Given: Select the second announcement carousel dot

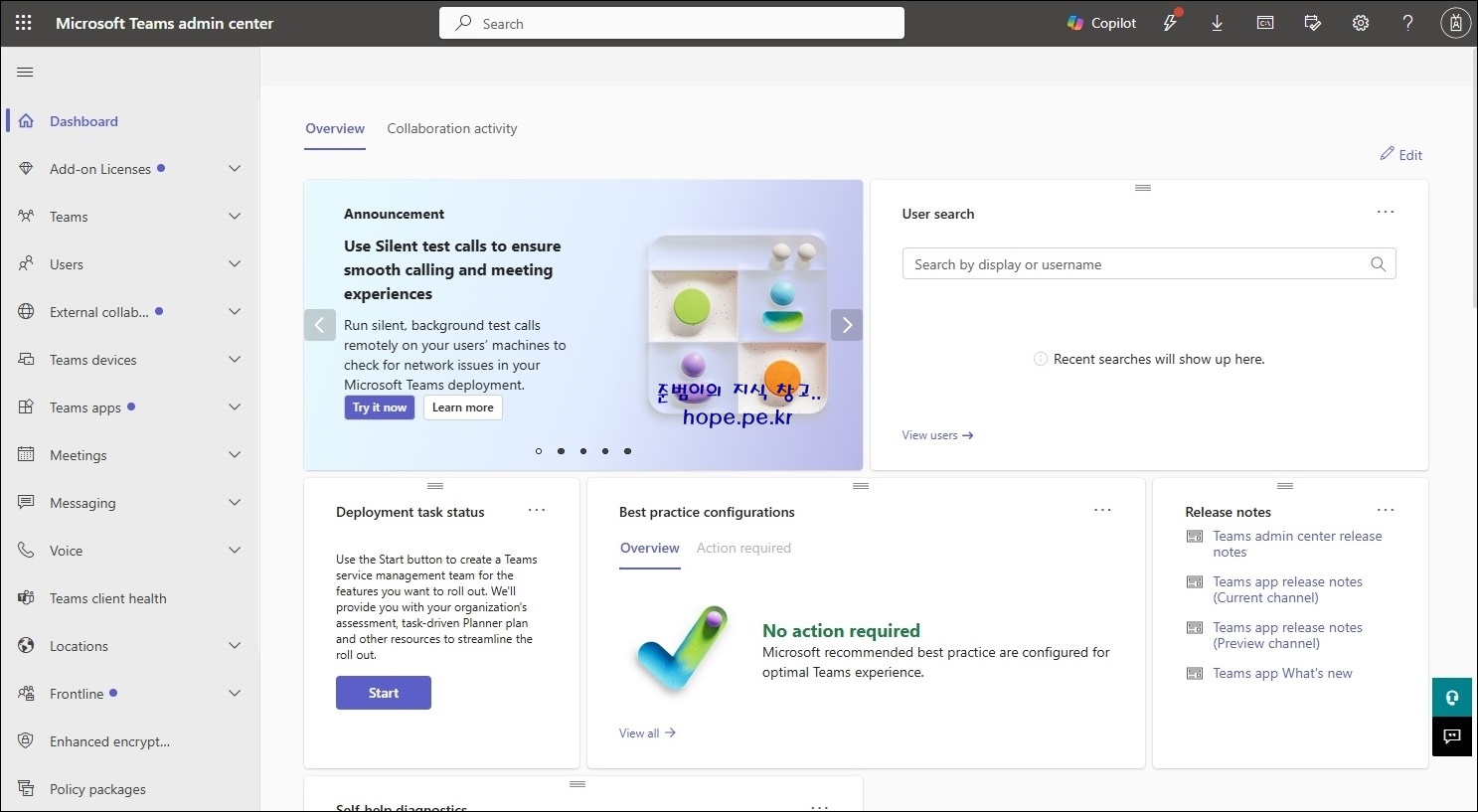Looking at the screenshot, I should [561, 451].
